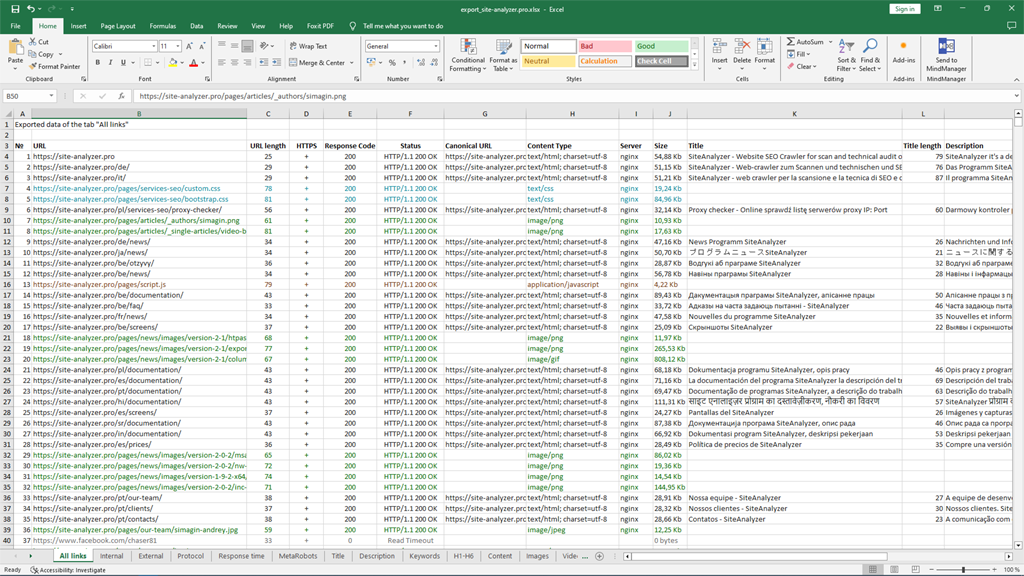Toggle Underline formatting
Screen dimensions: 1024x576
click(x=123, y=63)
